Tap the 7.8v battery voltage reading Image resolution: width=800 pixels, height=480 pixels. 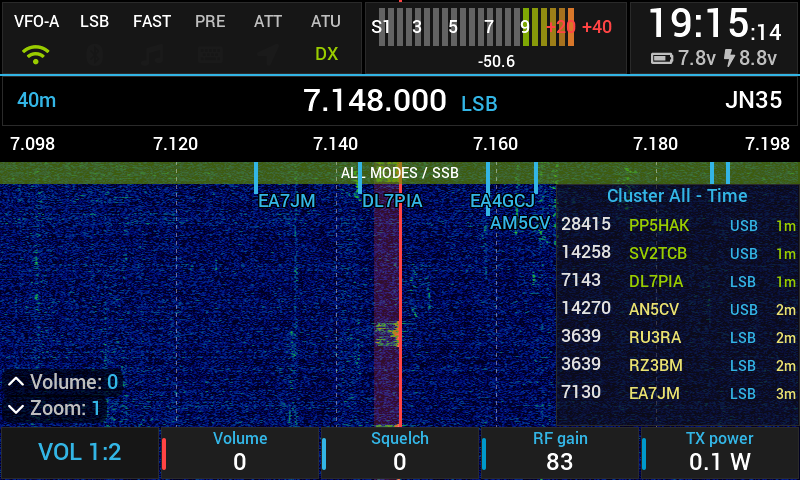pos(697,59)
